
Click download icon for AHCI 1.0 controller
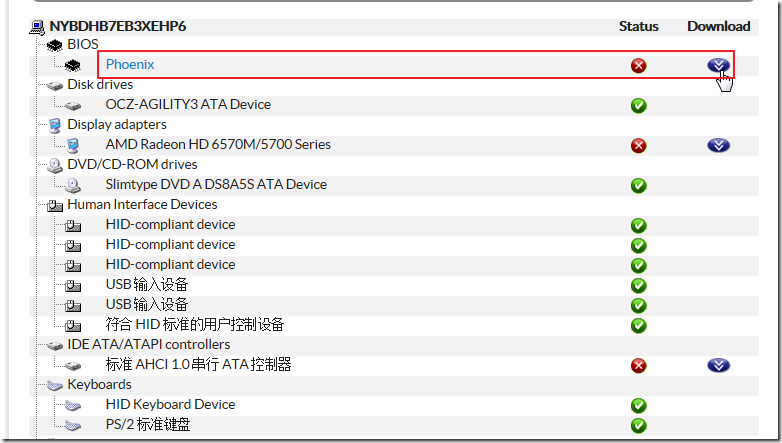[718, 365]
